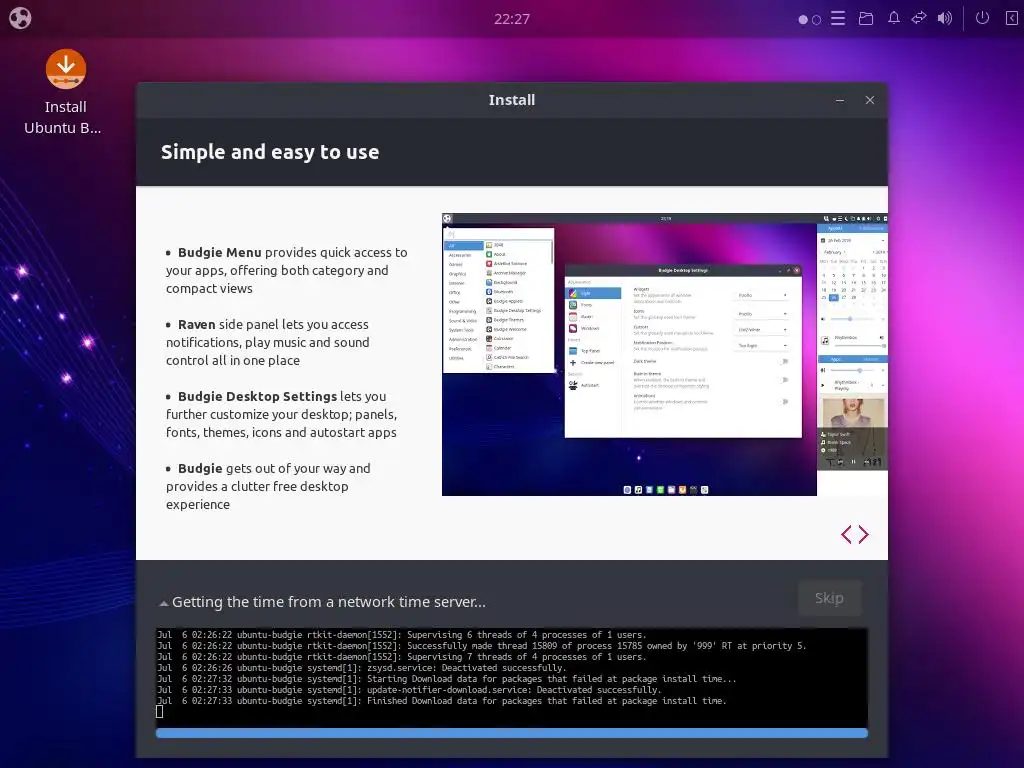Click the Budgie desktop slideshow screenshot

pyautogui.click(x=665, y=355)
